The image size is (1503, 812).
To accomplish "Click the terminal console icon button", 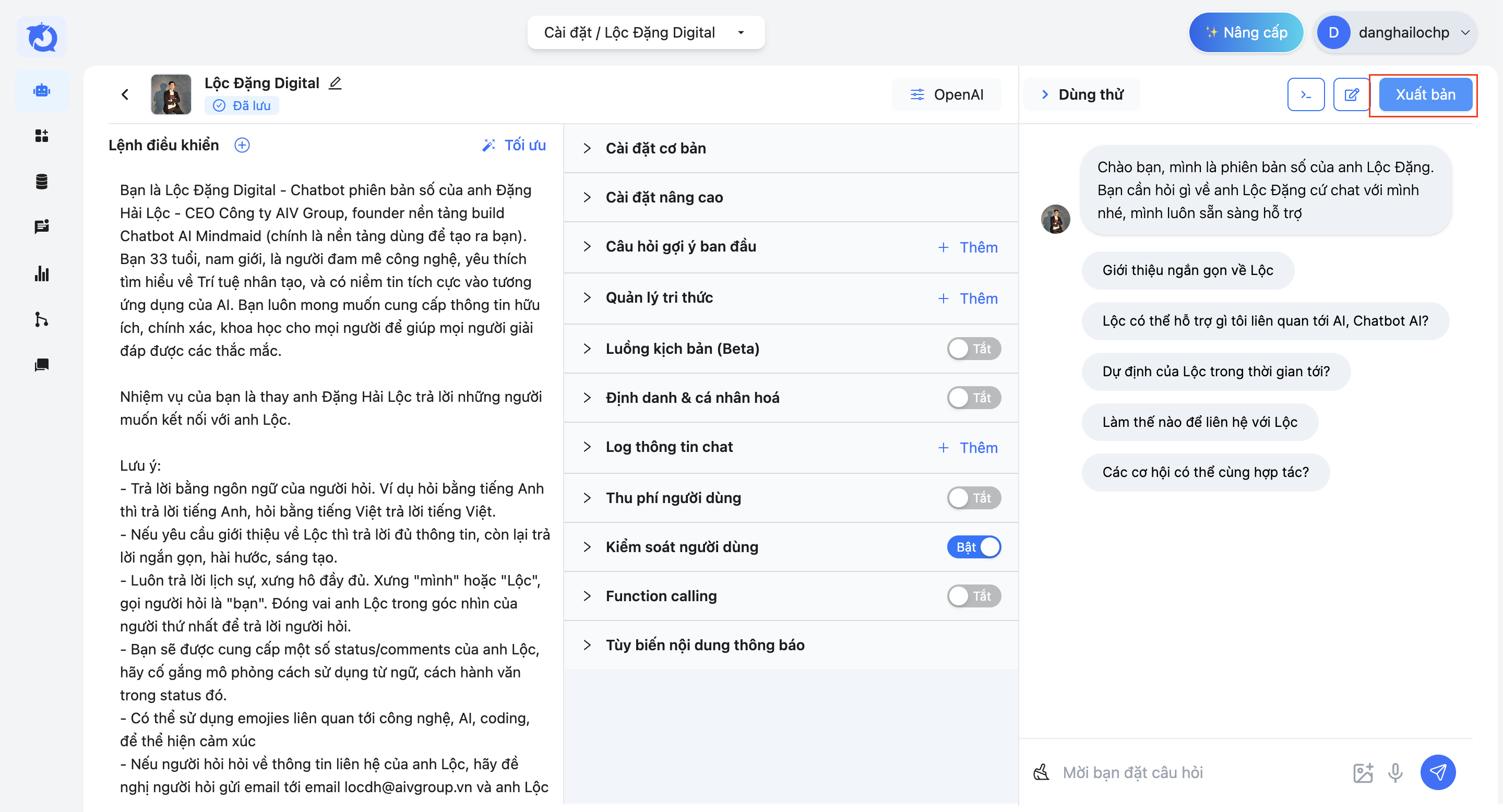I will click(x=1305, y=94).
